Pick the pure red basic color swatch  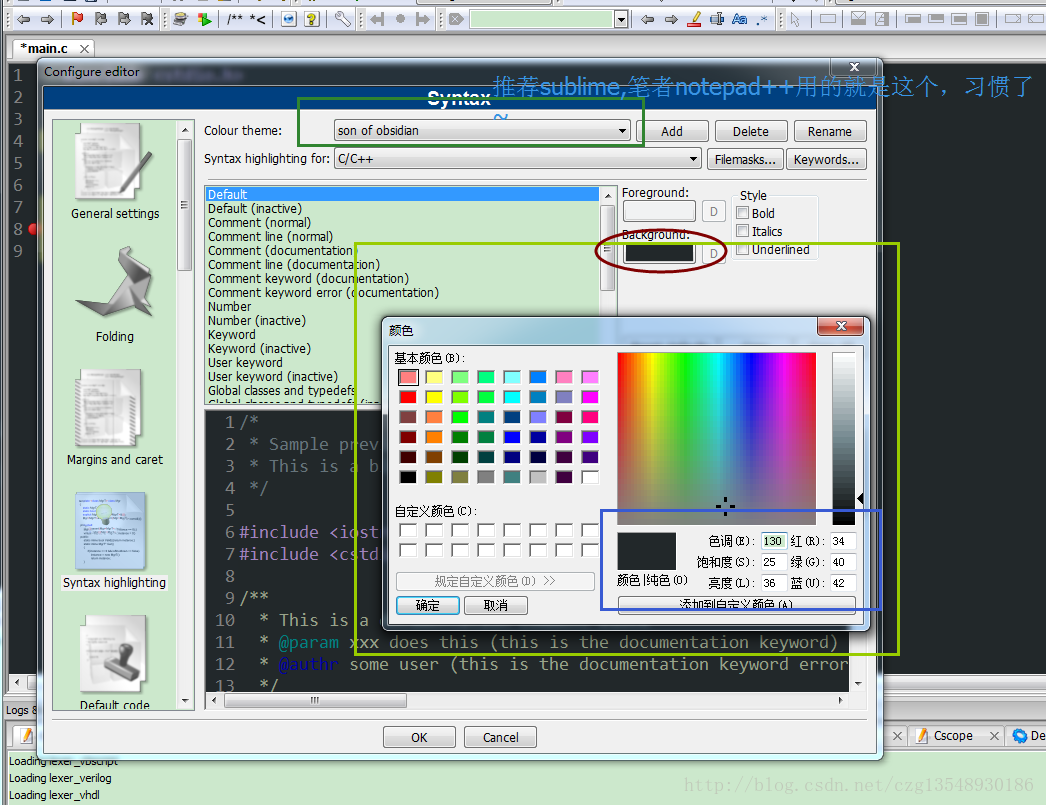coord(408,397)
